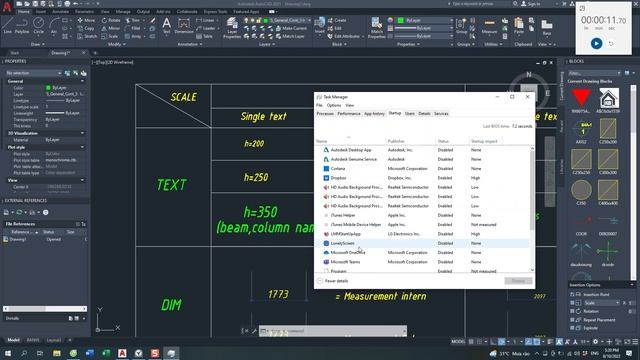Open the Manage ribbon tab
Image resolution: width=640 pixels, height=360 pixels.
123,12
